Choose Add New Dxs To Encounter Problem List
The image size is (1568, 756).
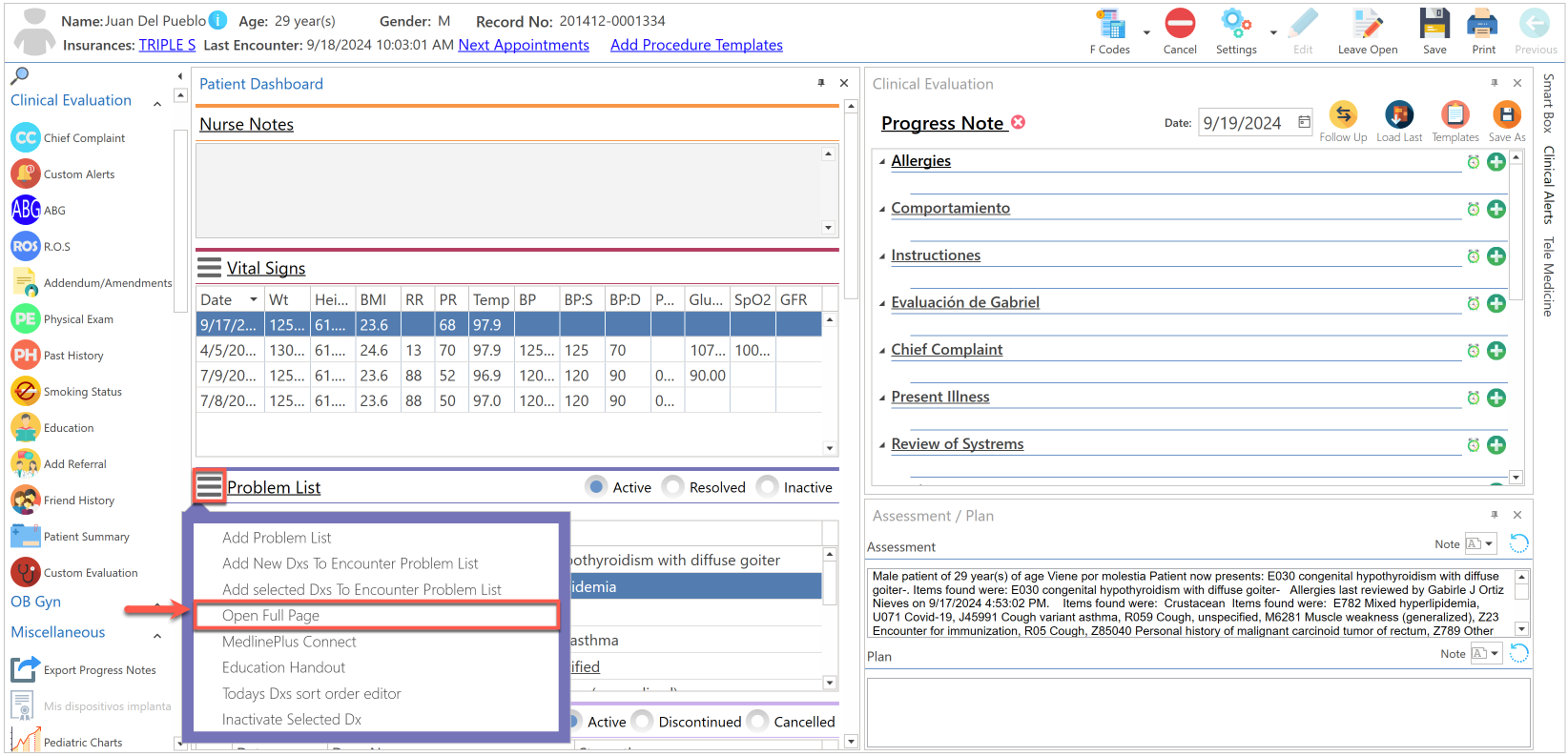(x=350, y=563)
